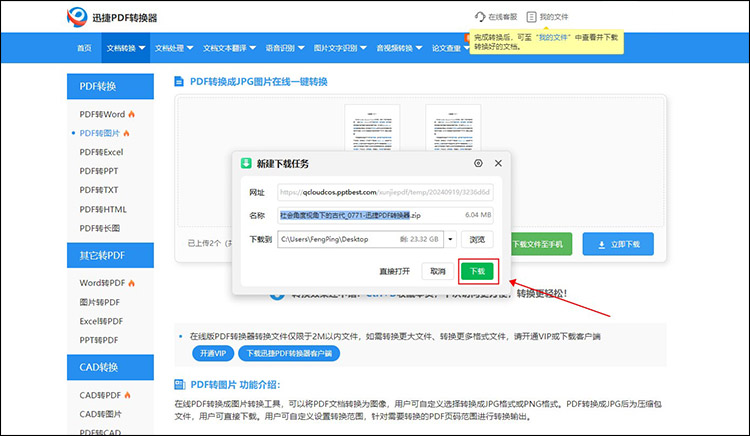Expand the 文档转换 menu
Image resolution: width=750 pixels, height=436 pixels.
click(125, 48)
